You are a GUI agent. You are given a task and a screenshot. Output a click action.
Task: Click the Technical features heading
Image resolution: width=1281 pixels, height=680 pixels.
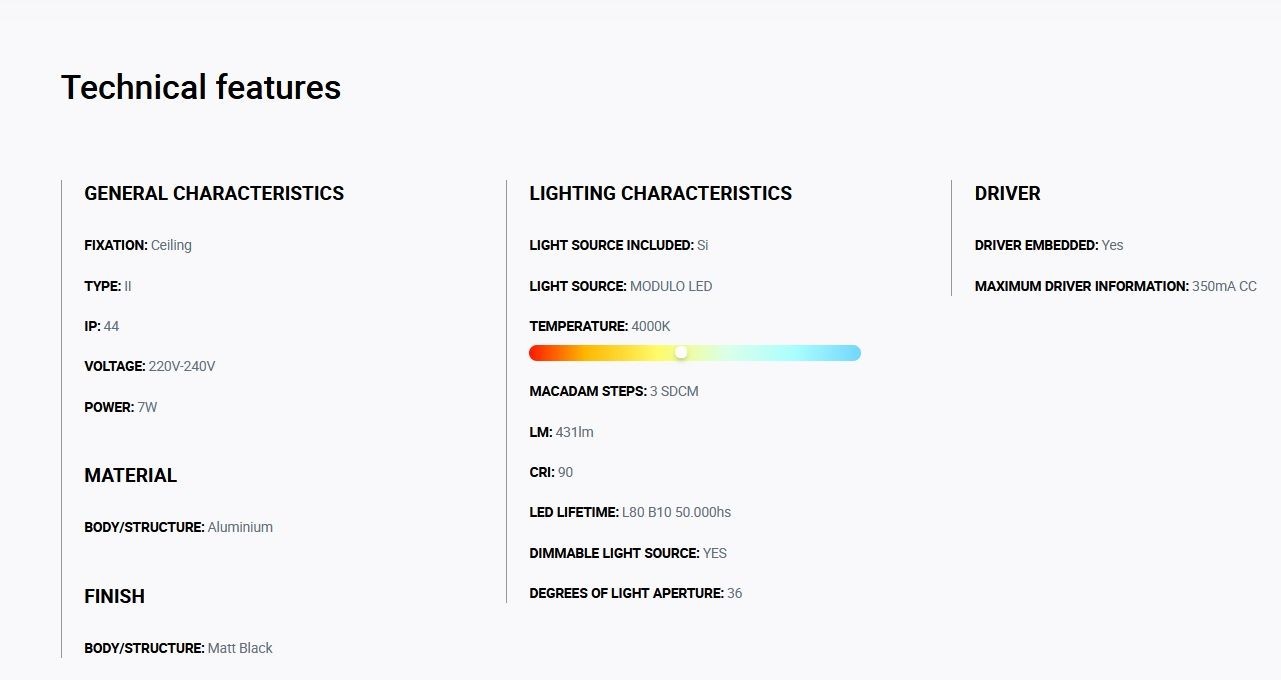pyautogui.click(x=201, y=88)
